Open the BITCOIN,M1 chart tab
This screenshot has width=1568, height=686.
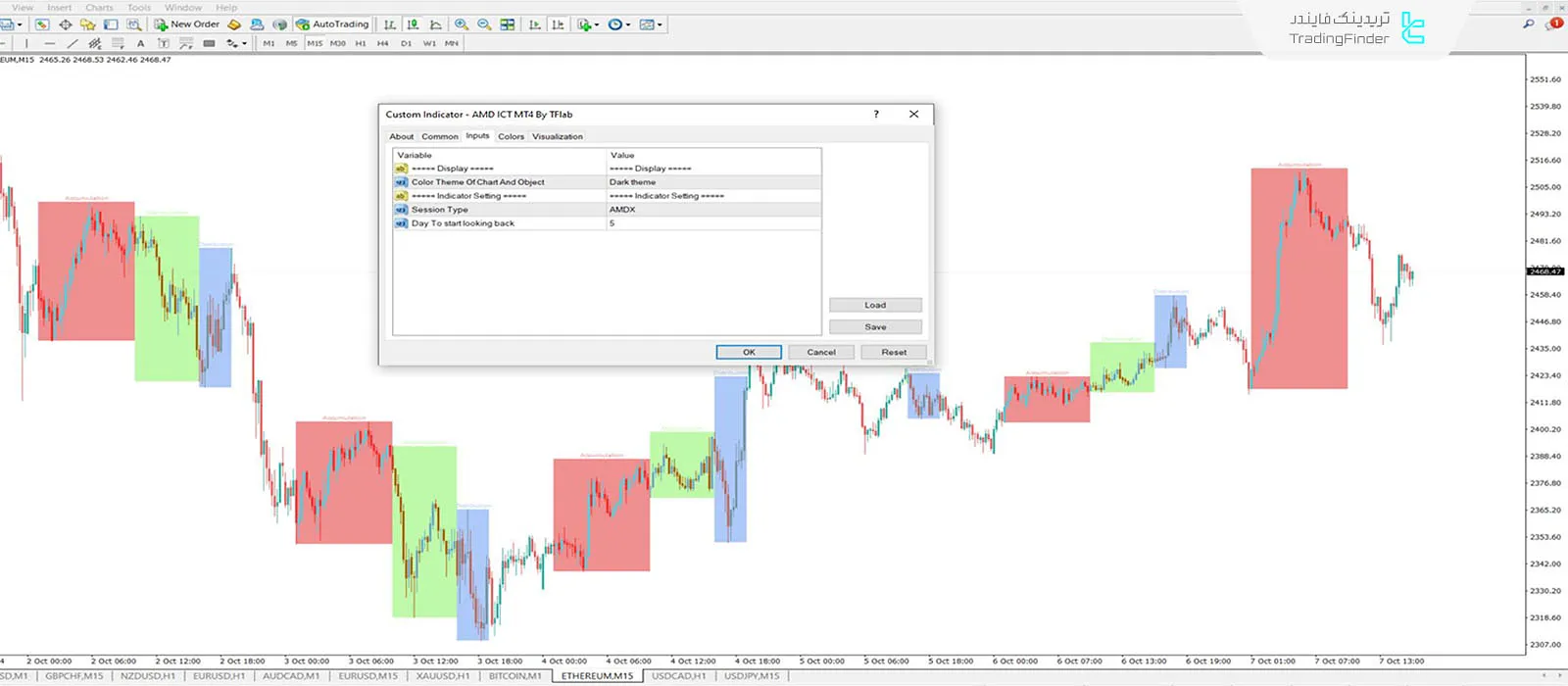tap(514, 676)
